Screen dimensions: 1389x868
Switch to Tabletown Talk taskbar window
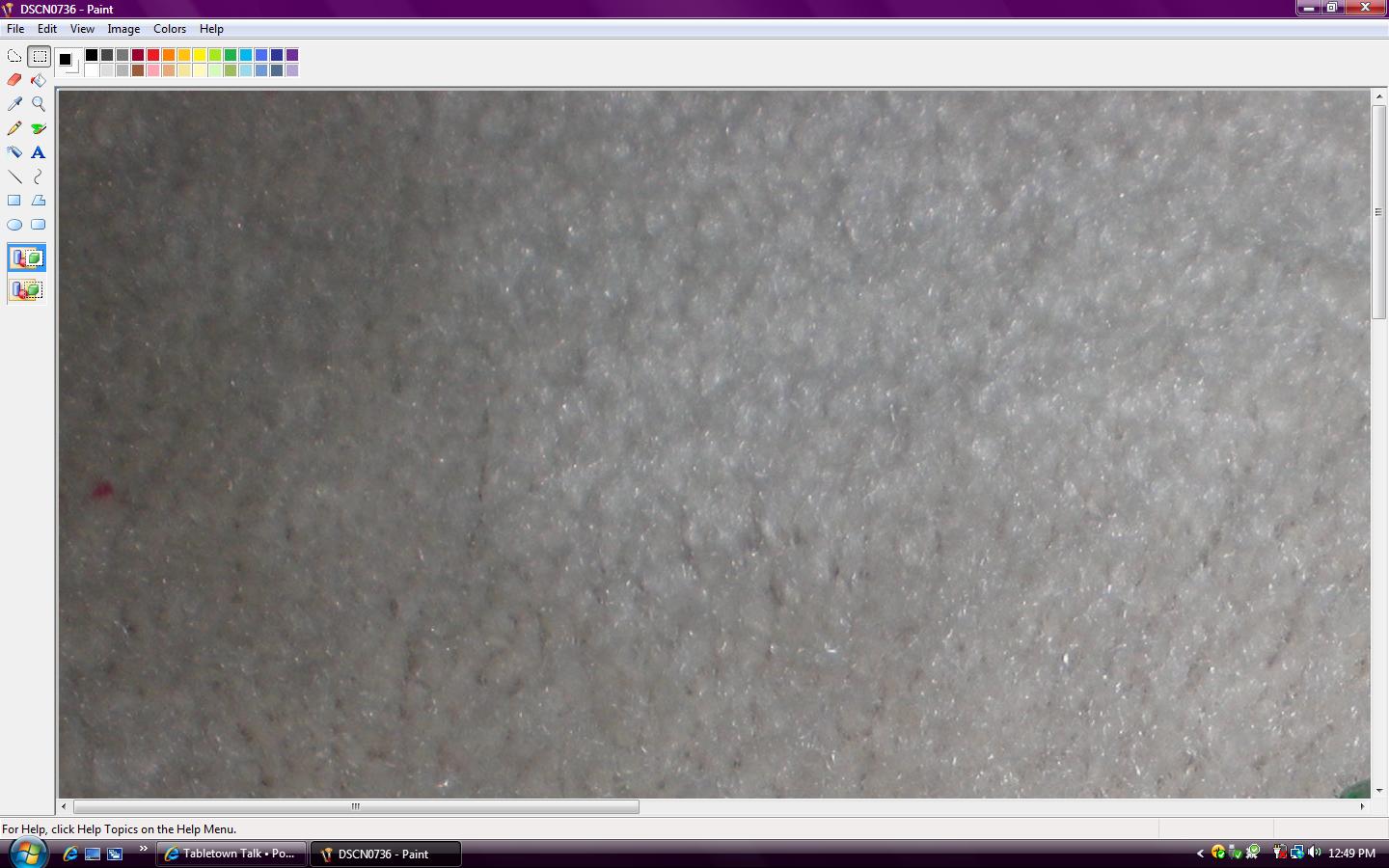[x=231, y=854]
